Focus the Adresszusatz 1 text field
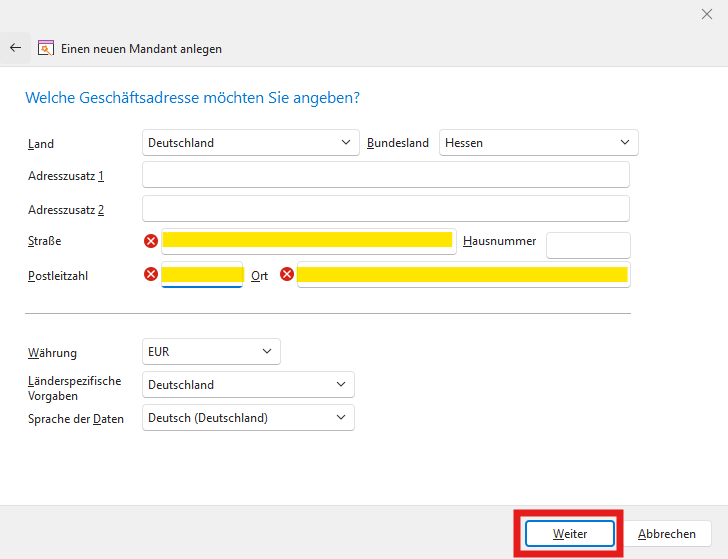728x559 pixels. [x=386, y=175]
